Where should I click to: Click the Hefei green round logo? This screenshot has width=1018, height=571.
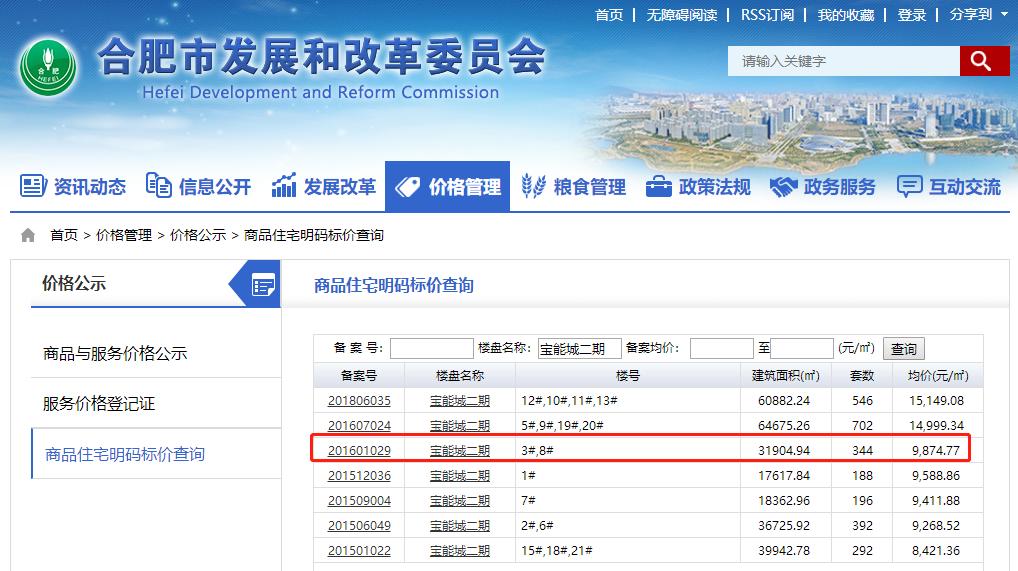pos(48,68)
